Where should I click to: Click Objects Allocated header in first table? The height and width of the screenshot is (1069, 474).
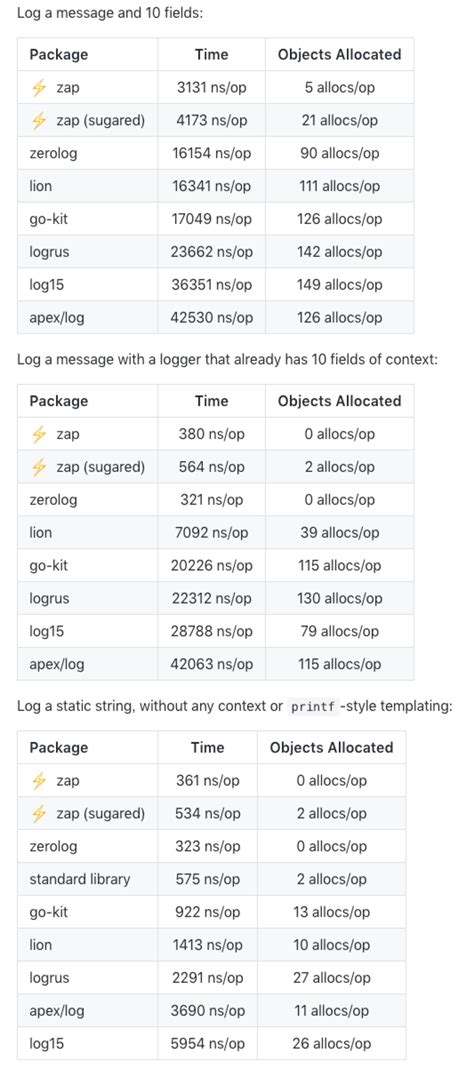click(340, 55)
